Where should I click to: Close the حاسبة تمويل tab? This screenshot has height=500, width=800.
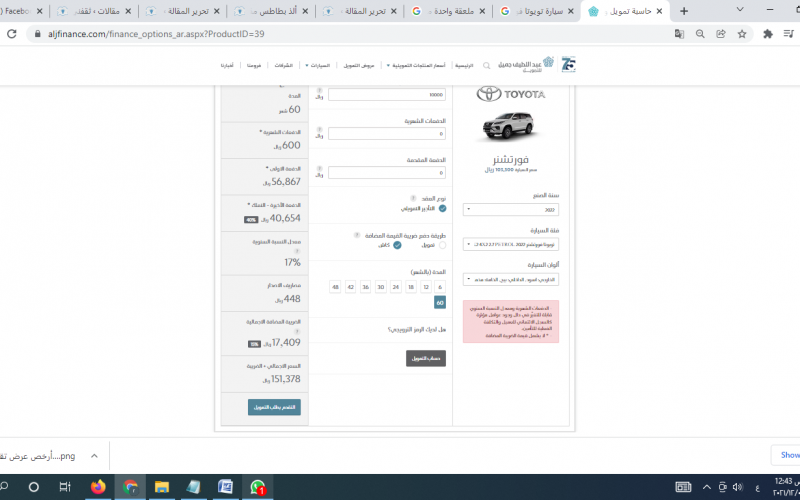coord(659,11)
